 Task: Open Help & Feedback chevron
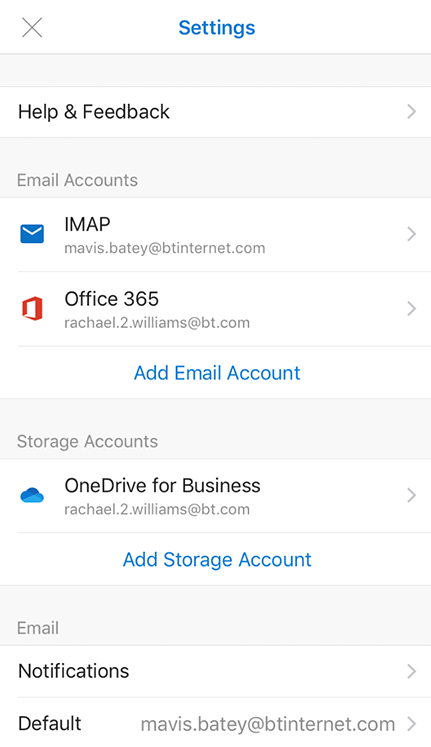tap(411, 112)
